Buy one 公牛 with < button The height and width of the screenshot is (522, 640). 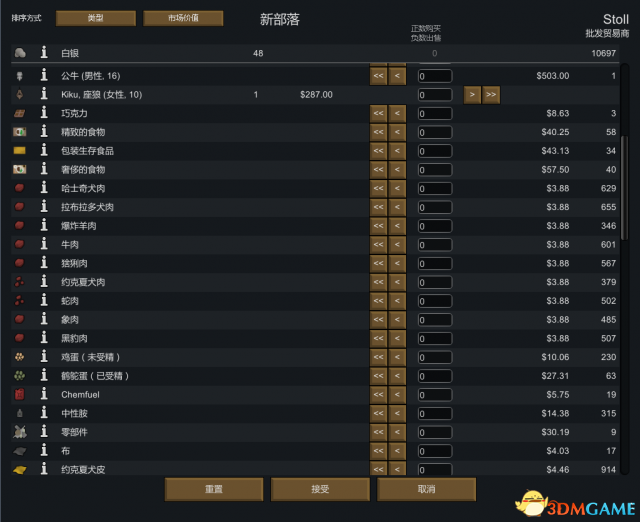(x=397, y=76)
